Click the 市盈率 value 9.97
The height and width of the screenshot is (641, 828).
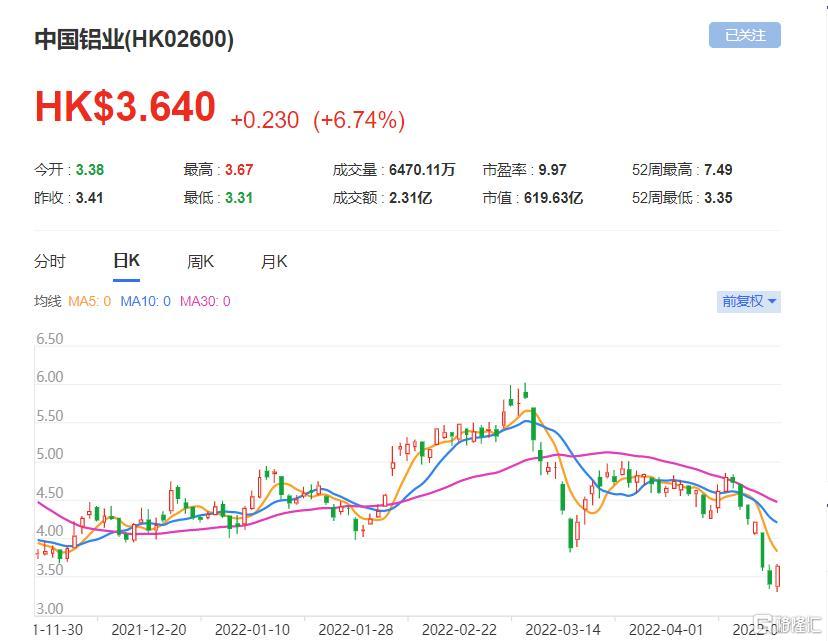click(552, 170)
